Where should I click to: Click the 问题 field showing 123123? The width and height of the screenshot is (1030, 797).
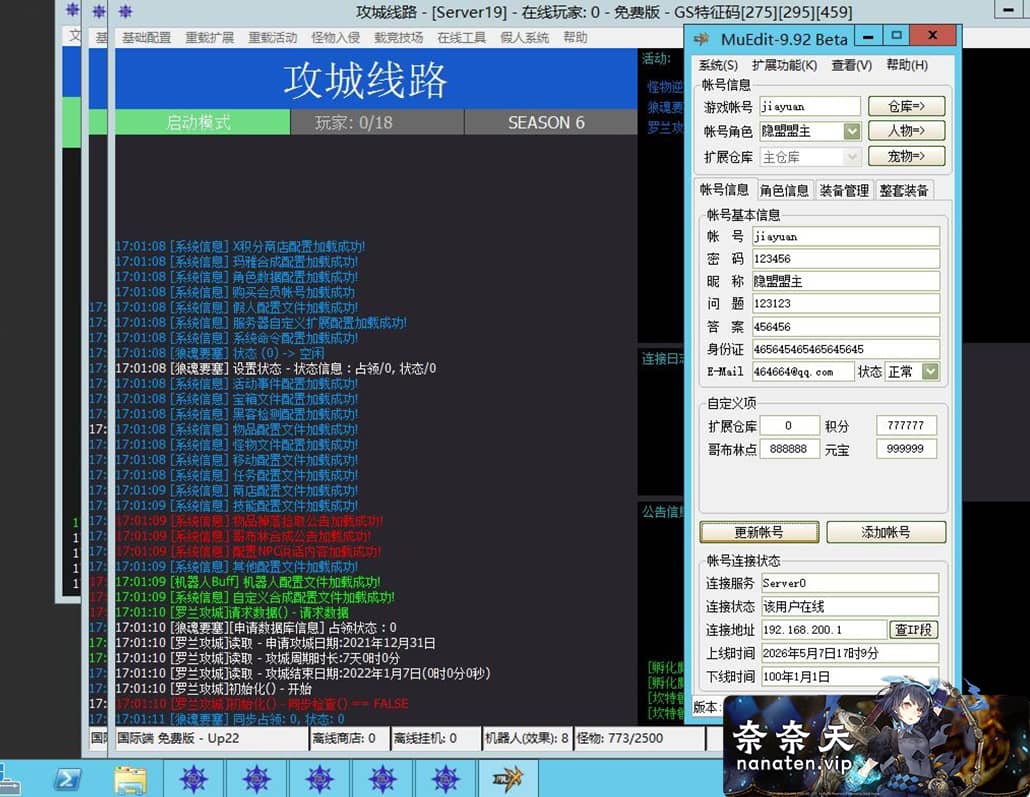point(846,304)
